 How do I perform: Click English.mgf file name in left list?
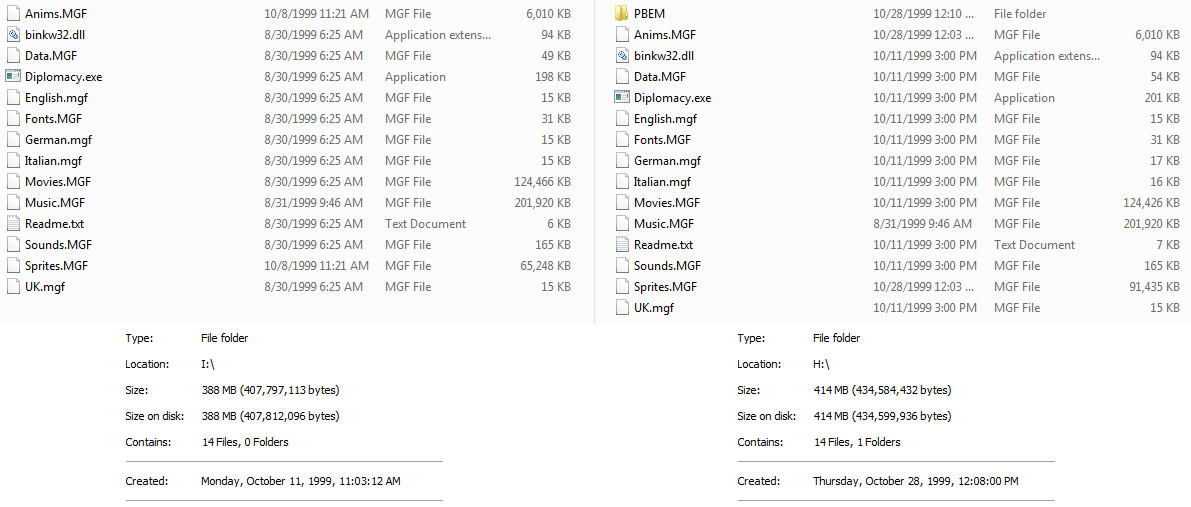(x=58, y=98)
